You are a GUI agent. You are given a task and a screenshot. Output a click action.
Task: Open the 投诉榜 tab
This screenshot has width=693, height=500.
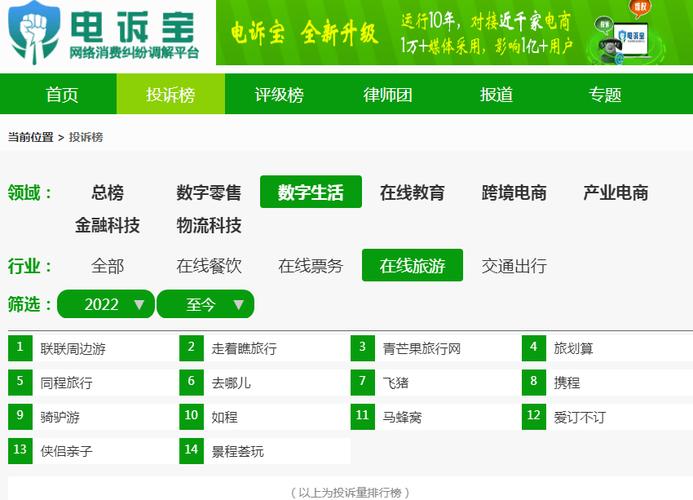(x=171, y=94)
